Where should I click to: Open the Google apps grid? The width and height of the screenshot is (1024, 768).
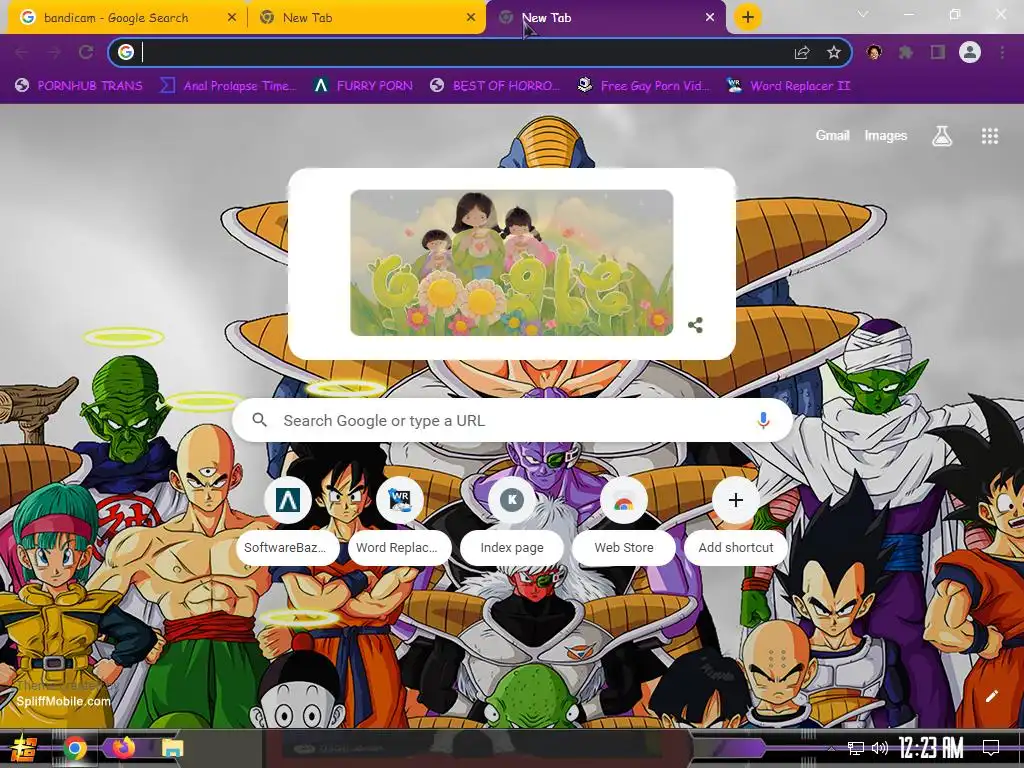point(990,136)
